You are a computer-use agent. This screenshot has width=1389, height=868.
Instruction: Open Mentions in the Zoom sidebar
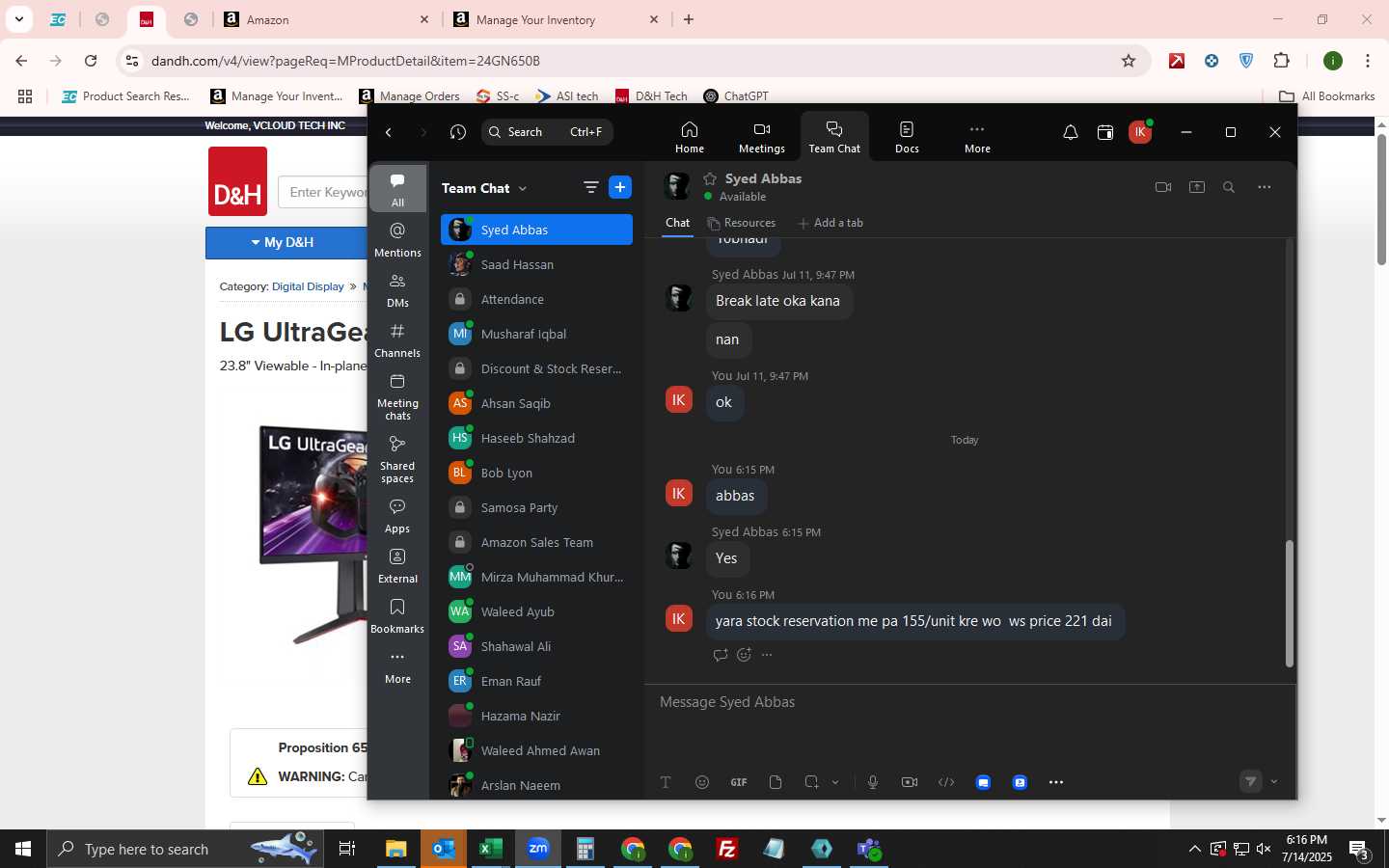[x=397, y=239]
